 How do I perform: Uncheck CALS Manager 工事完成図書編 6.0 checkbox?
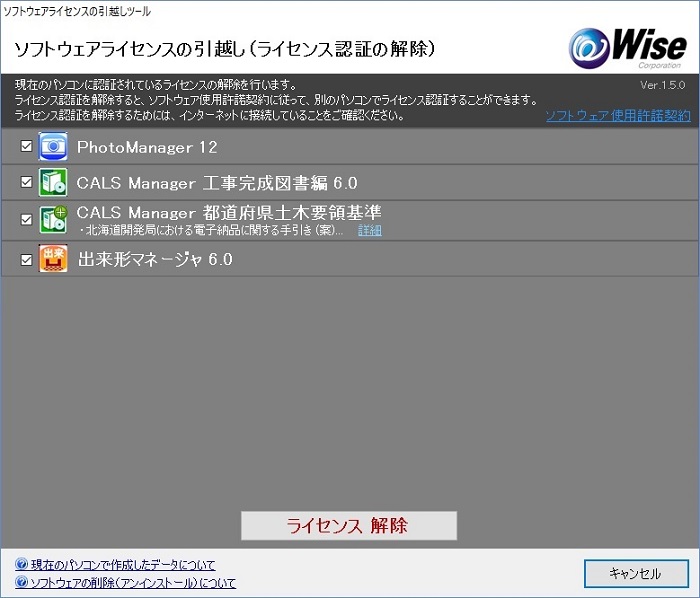pyautogui.click(x=26, y=182)
